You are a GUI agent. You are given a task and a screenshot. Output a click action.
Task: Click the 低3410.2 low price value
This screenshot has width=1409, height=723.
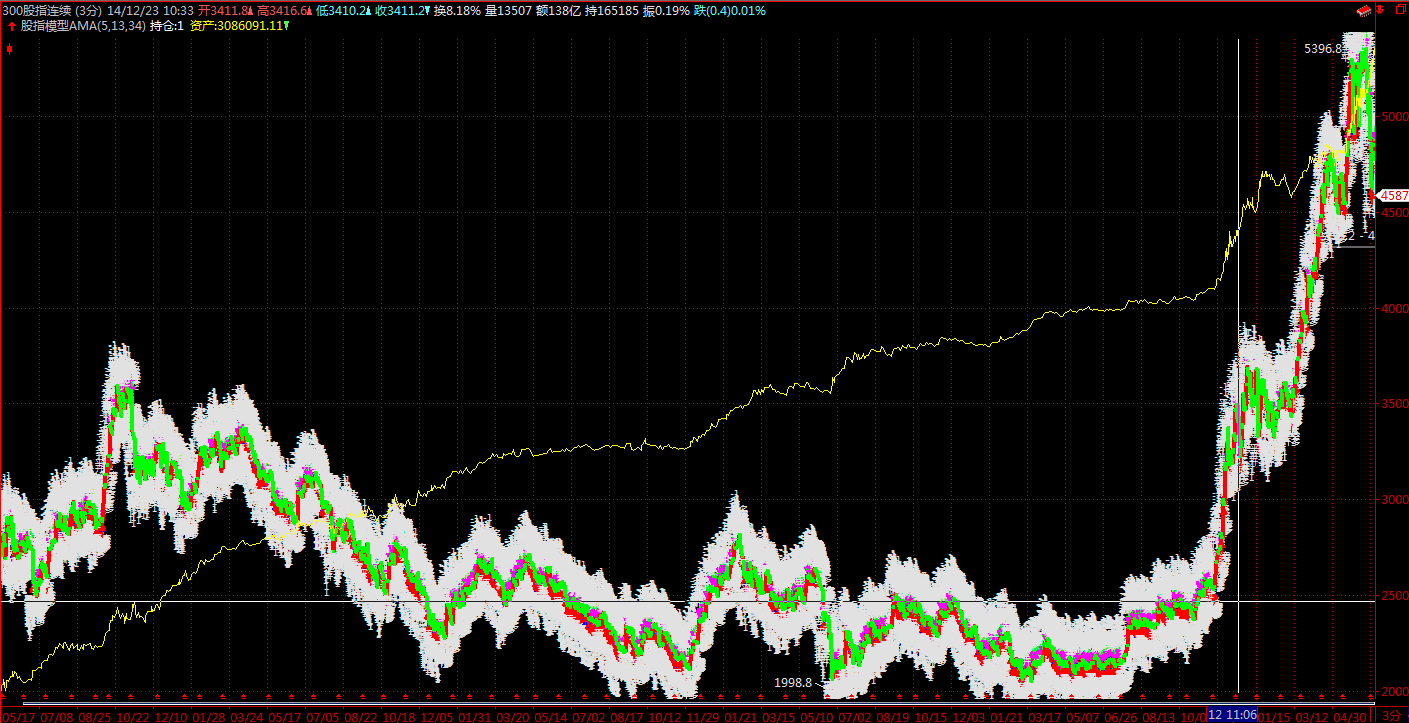(x=340, y=10)
